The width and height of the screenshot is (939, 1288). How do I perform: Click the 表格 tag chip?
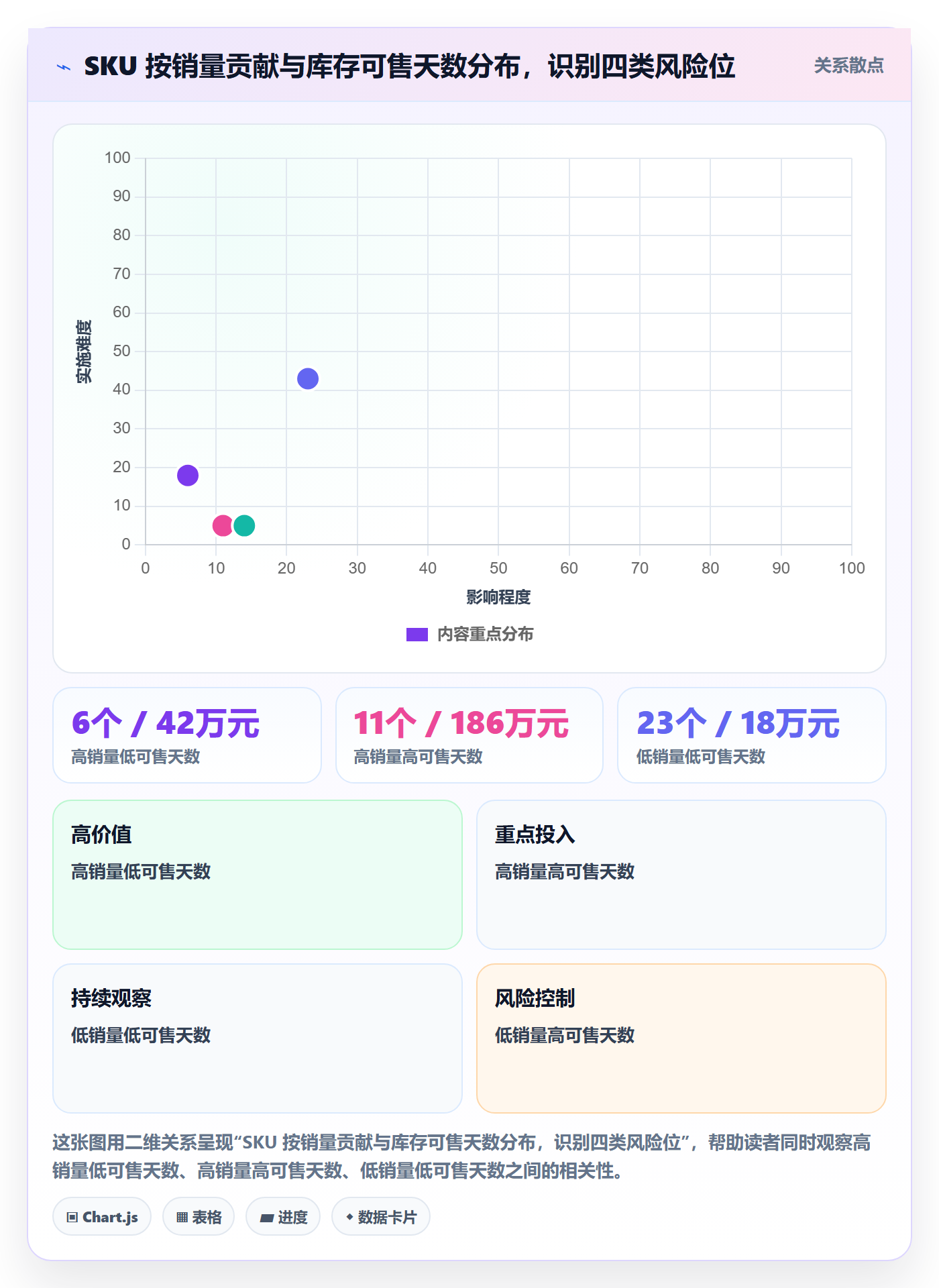point(199,1217)
